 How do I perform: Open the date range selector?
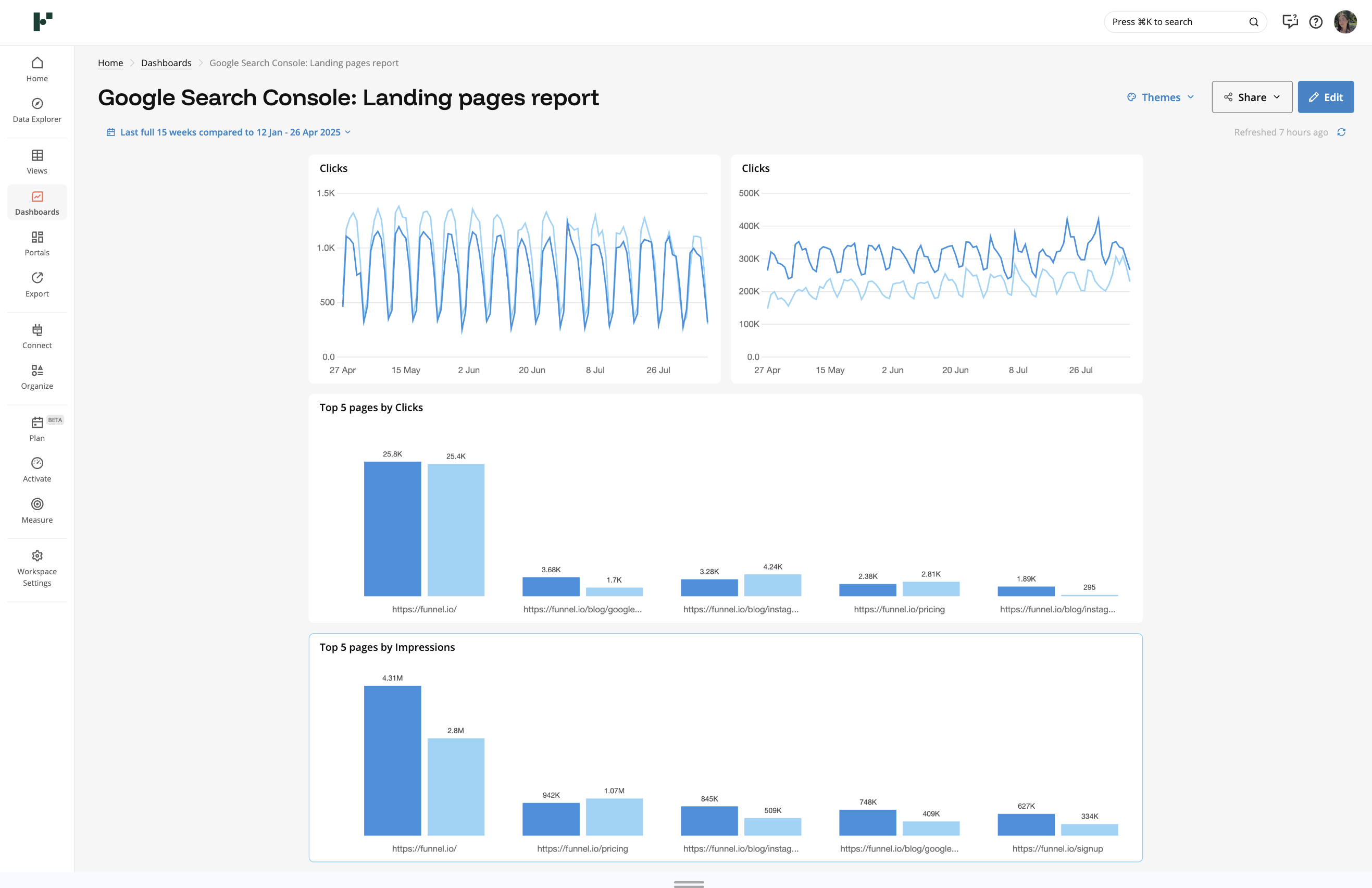228,132
